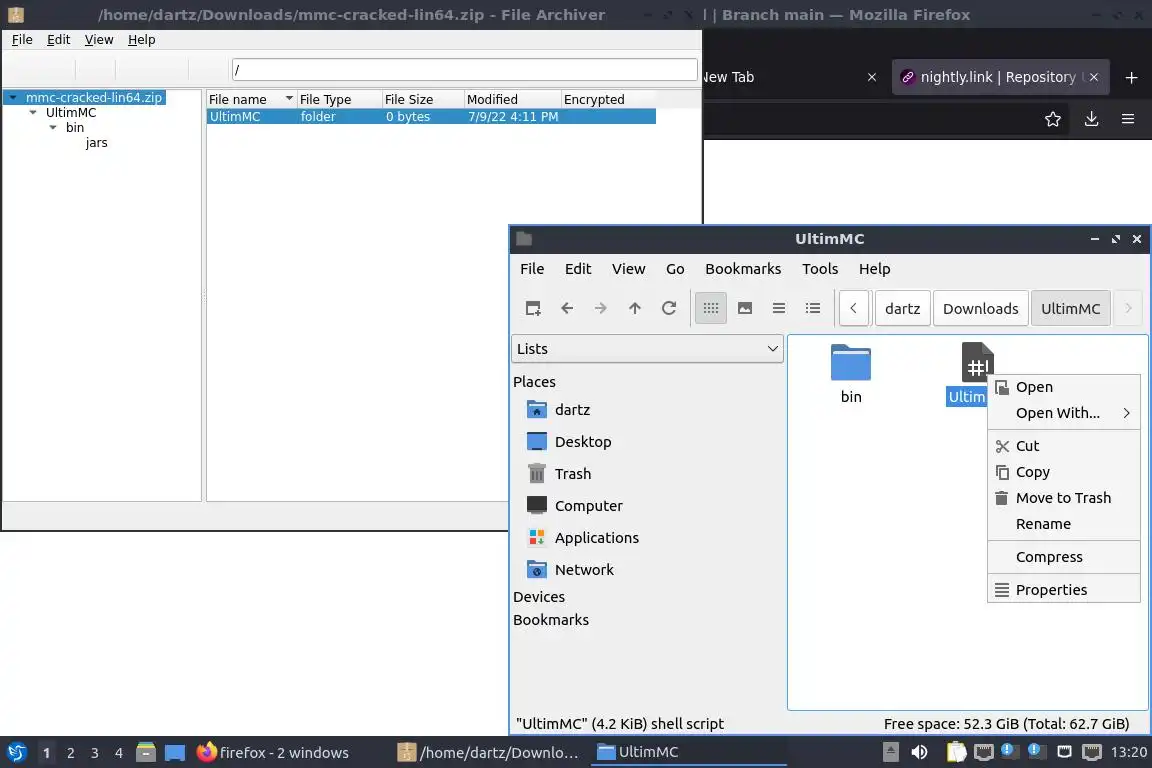This screenshot has width=1152, height=768.
Task: Choose Copy from the context menu
Action: [x=1063, y=472]
